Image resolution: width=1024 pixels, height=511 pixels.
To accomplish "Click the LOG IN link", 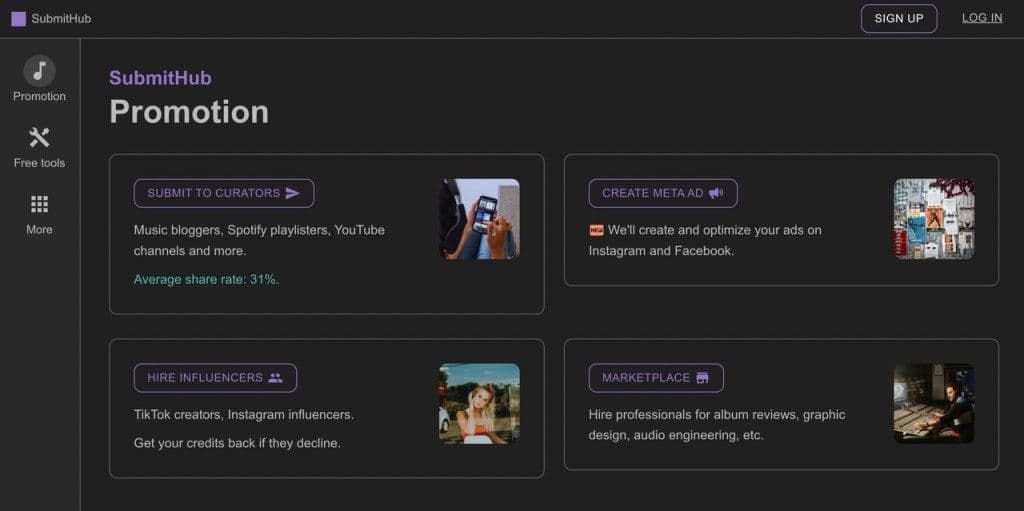I will click(982, 18).
